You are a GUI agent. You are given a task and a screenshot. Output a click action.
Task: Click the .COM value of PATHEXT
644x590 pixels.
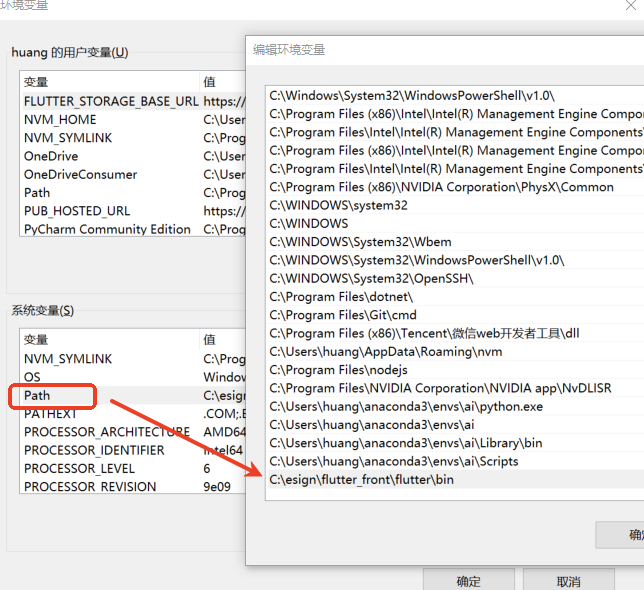pyautogui.click(x=224, y=413)
